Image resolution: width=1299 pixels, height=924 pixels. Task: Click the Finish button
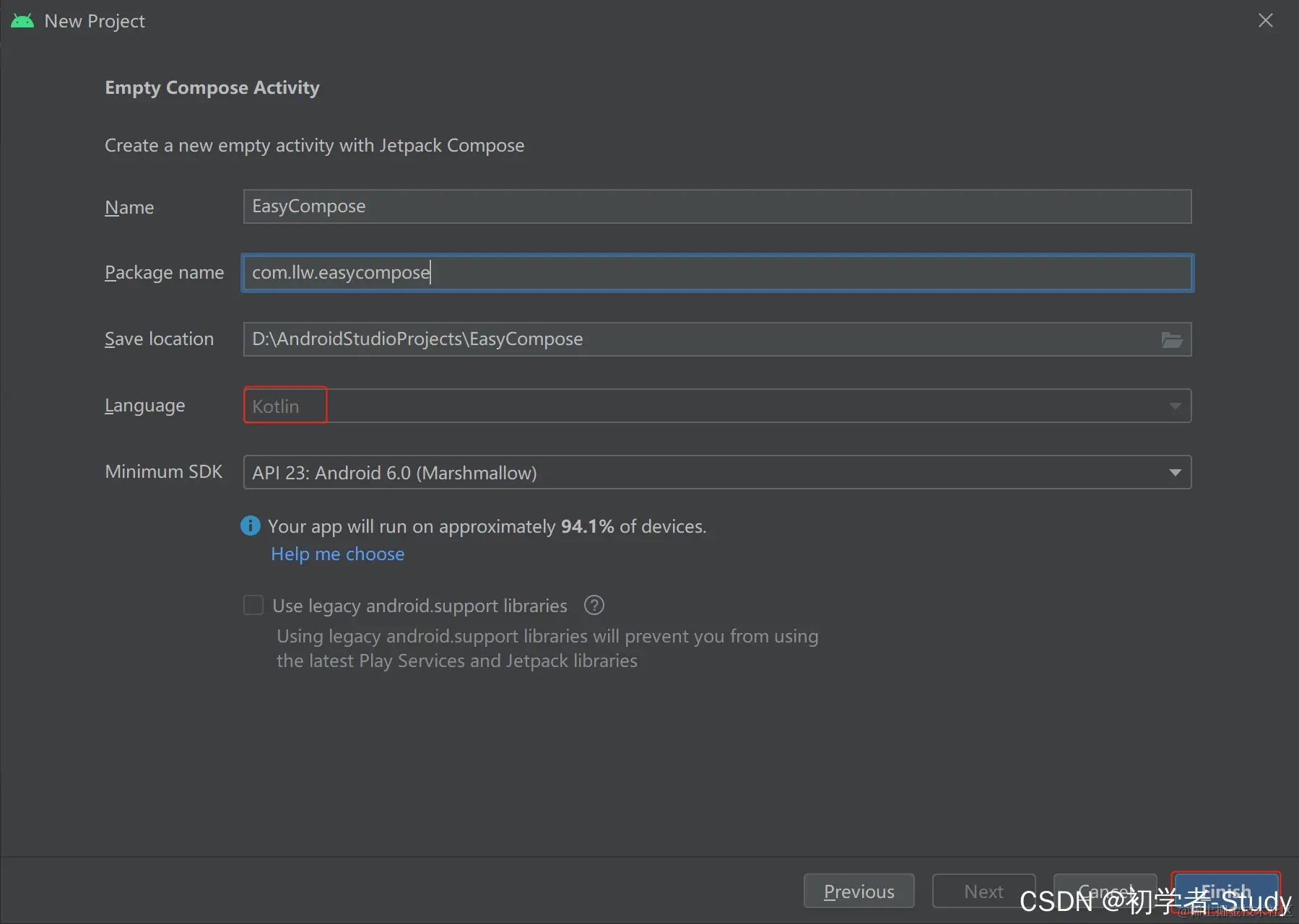1225,892
